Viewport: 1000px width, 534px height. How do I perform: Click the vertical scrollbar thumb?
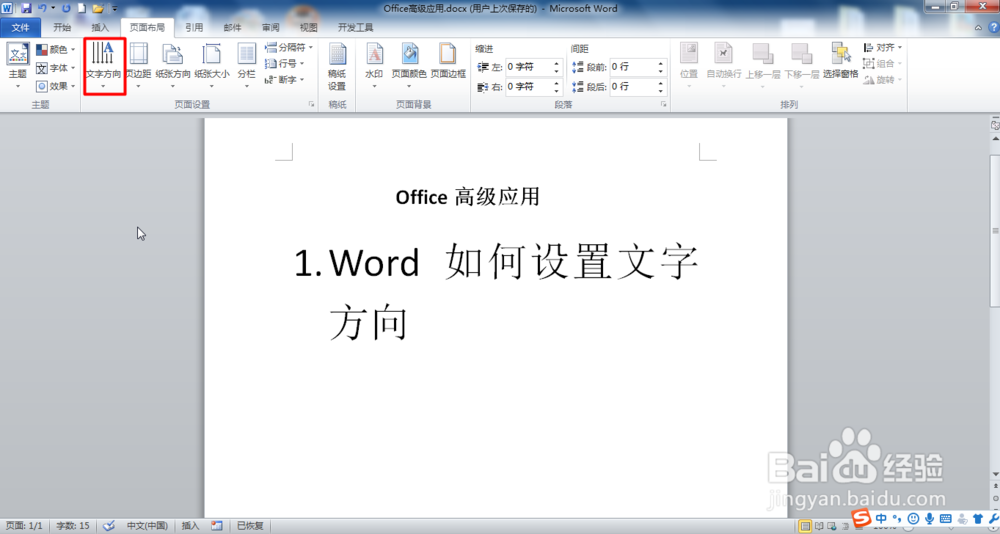coord(995,231)
